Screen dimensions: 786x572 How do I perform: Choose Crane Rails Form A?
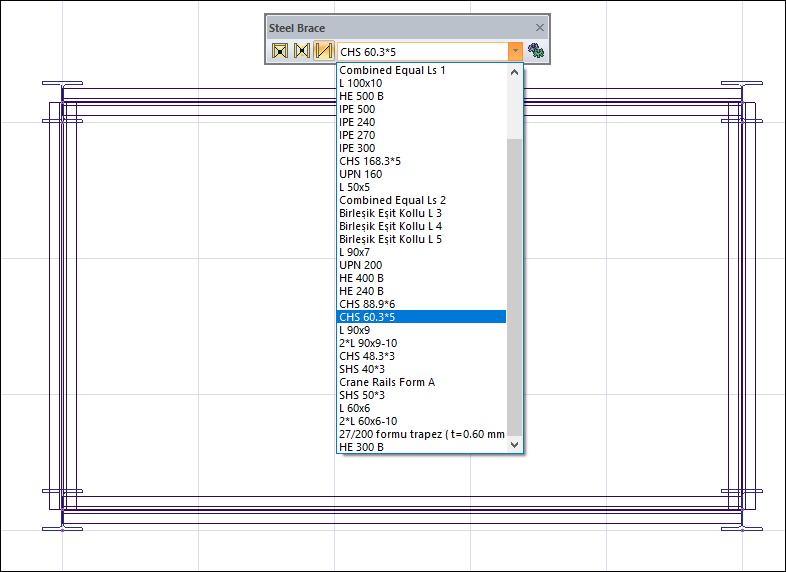(x=387, y=382)
